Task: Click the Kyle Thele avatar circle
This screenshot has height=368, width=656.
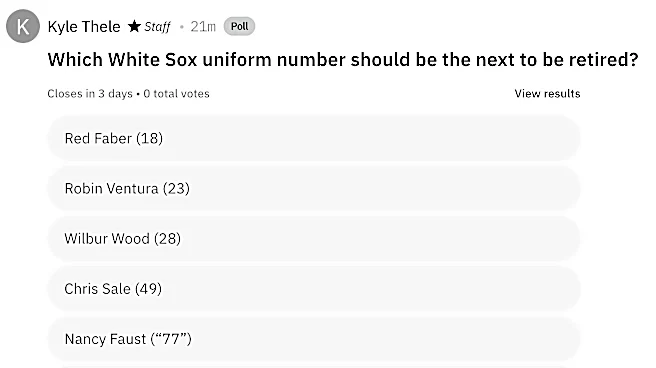Action: point(23,26)
